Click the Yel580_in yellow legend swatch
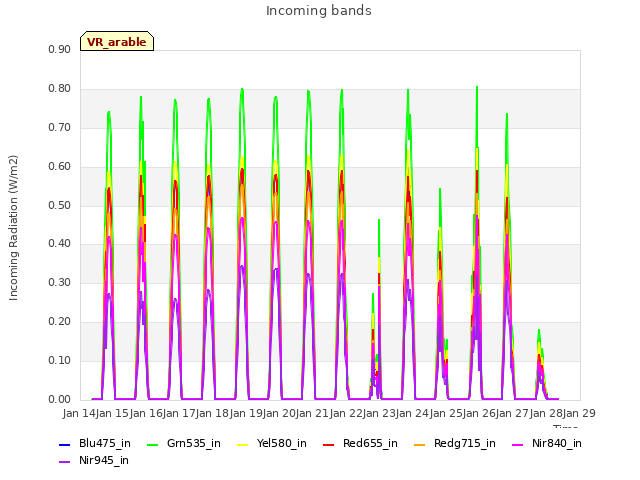The width and height of the screenshot is (640, 480). (242, 444)
